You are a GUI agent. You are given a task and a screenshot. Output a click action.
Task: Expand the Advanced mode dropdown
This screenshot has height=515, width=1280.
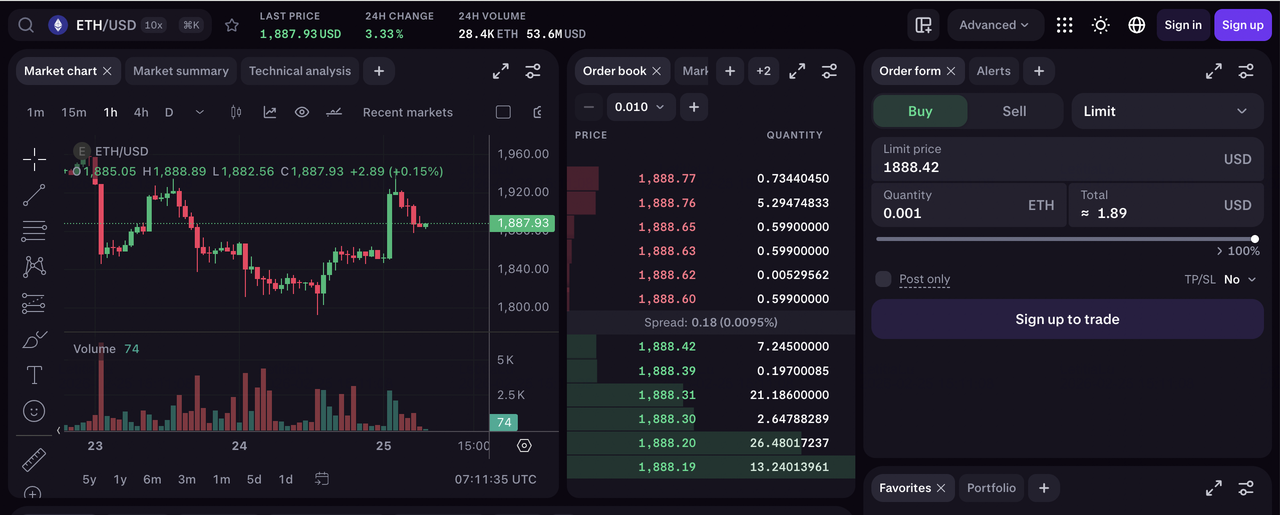994,25
